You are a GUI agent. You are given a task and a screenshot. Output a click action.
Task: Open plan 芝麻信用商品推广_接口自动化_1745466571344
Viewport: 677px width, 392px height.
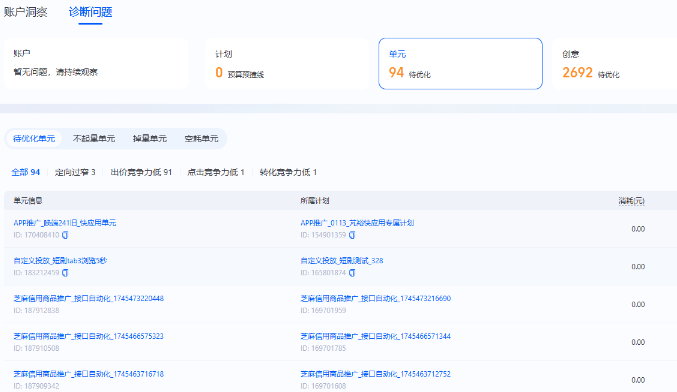pos(376,336)
